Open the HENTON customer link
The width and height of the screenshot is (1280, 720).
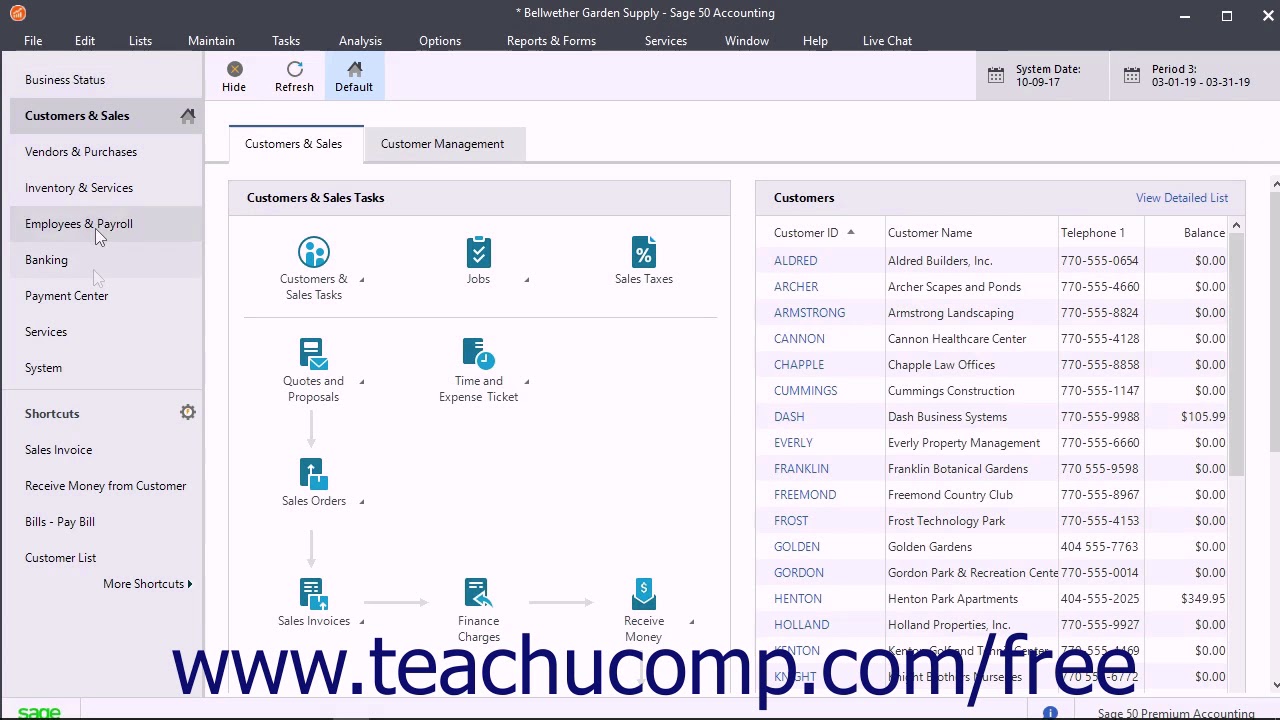[x=798, y=599]
